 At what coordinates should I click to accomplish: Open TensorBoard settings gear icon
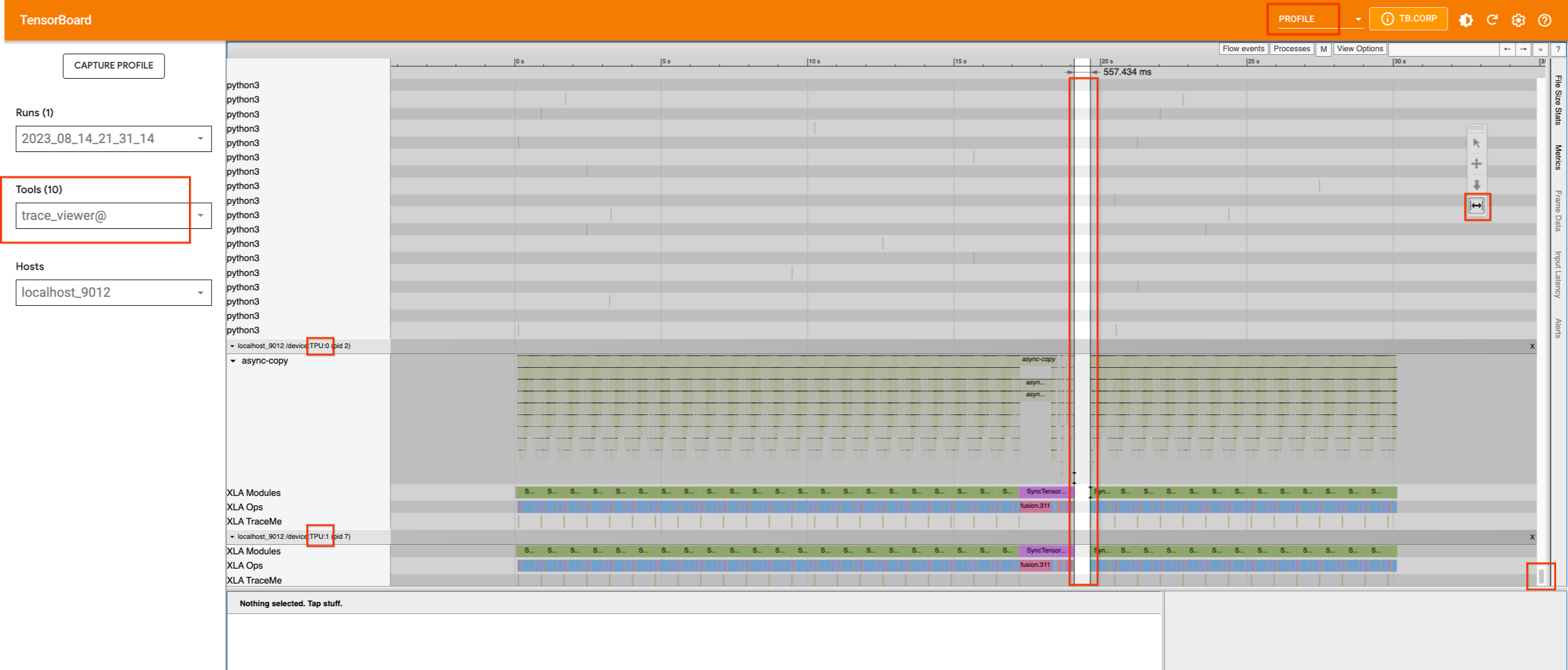1518,20
